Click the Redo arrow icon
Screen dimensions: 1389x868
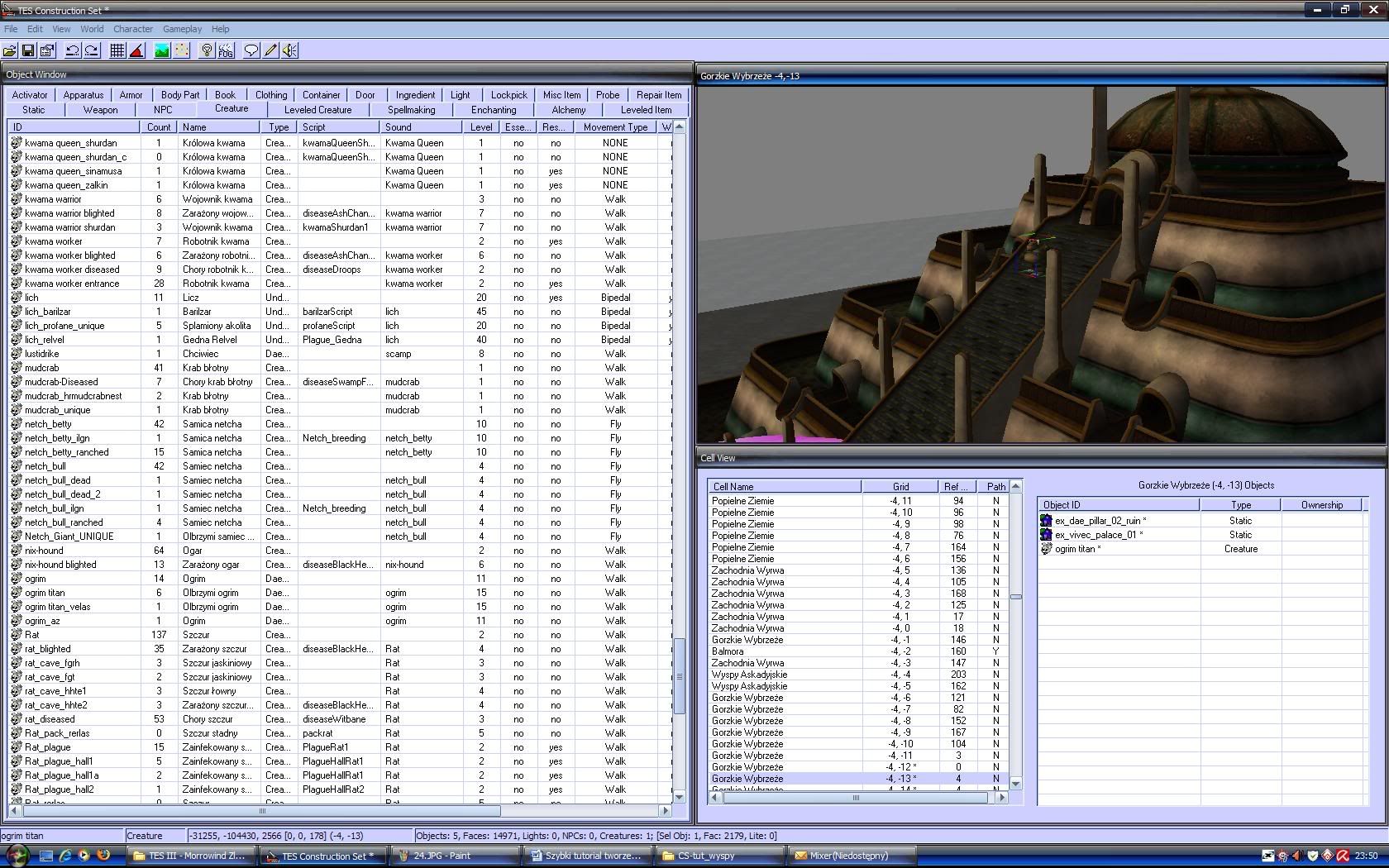pyautogui.click(x=92, y=50)
